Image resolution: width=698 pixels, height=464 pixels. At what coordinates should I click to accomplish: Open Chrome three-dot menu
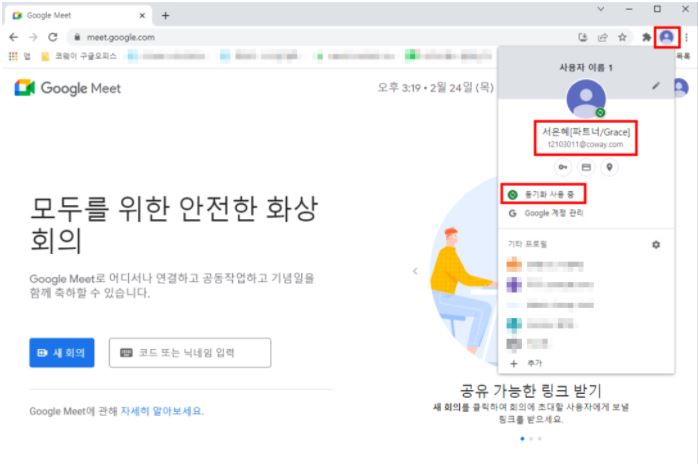click(x=687, y=37)
